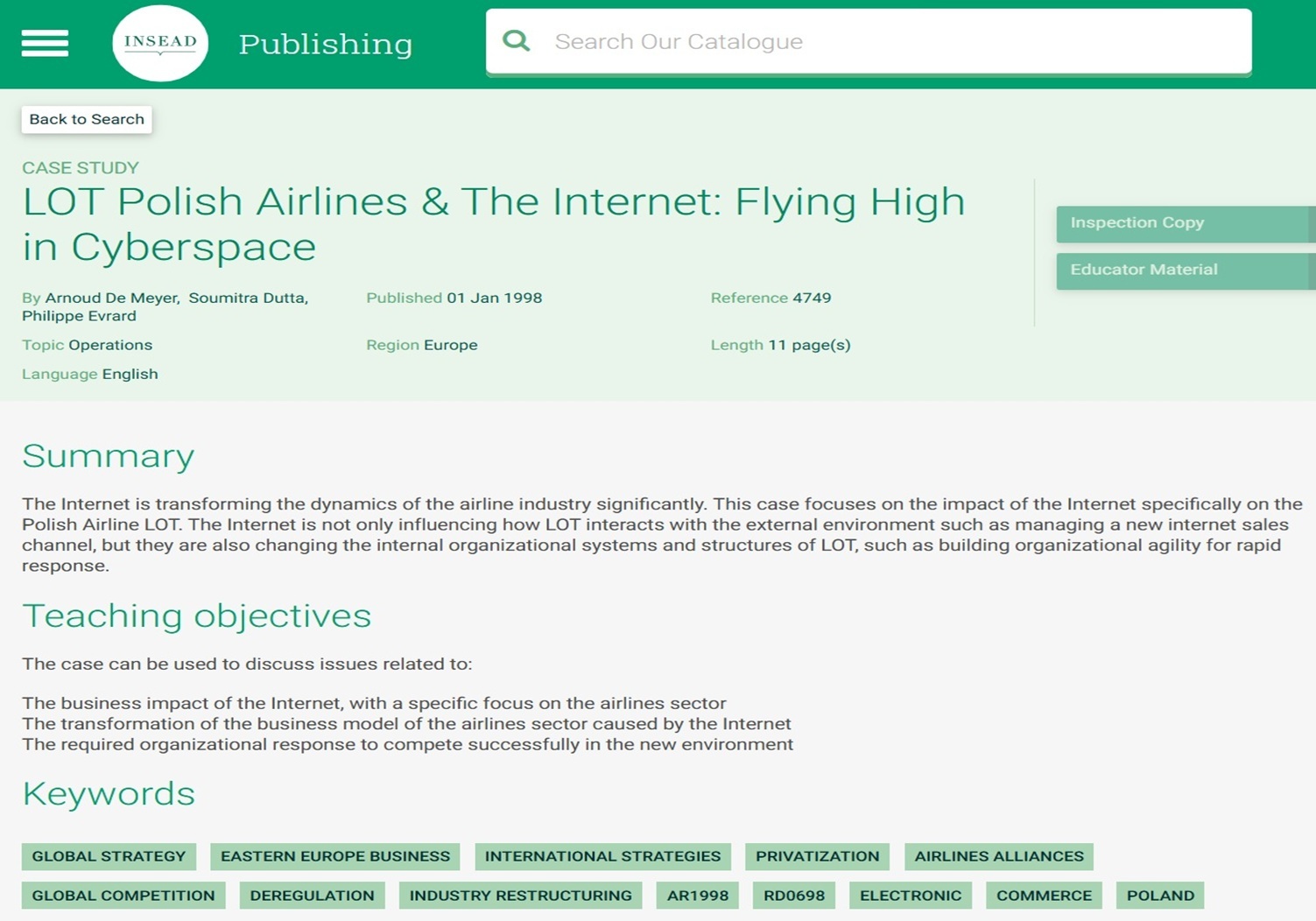The width and height of the screenshot is (1316, 921).
Task: Select the EASTERN EUROPE BUSINESS keyword tag
Action: coord(335,856)
